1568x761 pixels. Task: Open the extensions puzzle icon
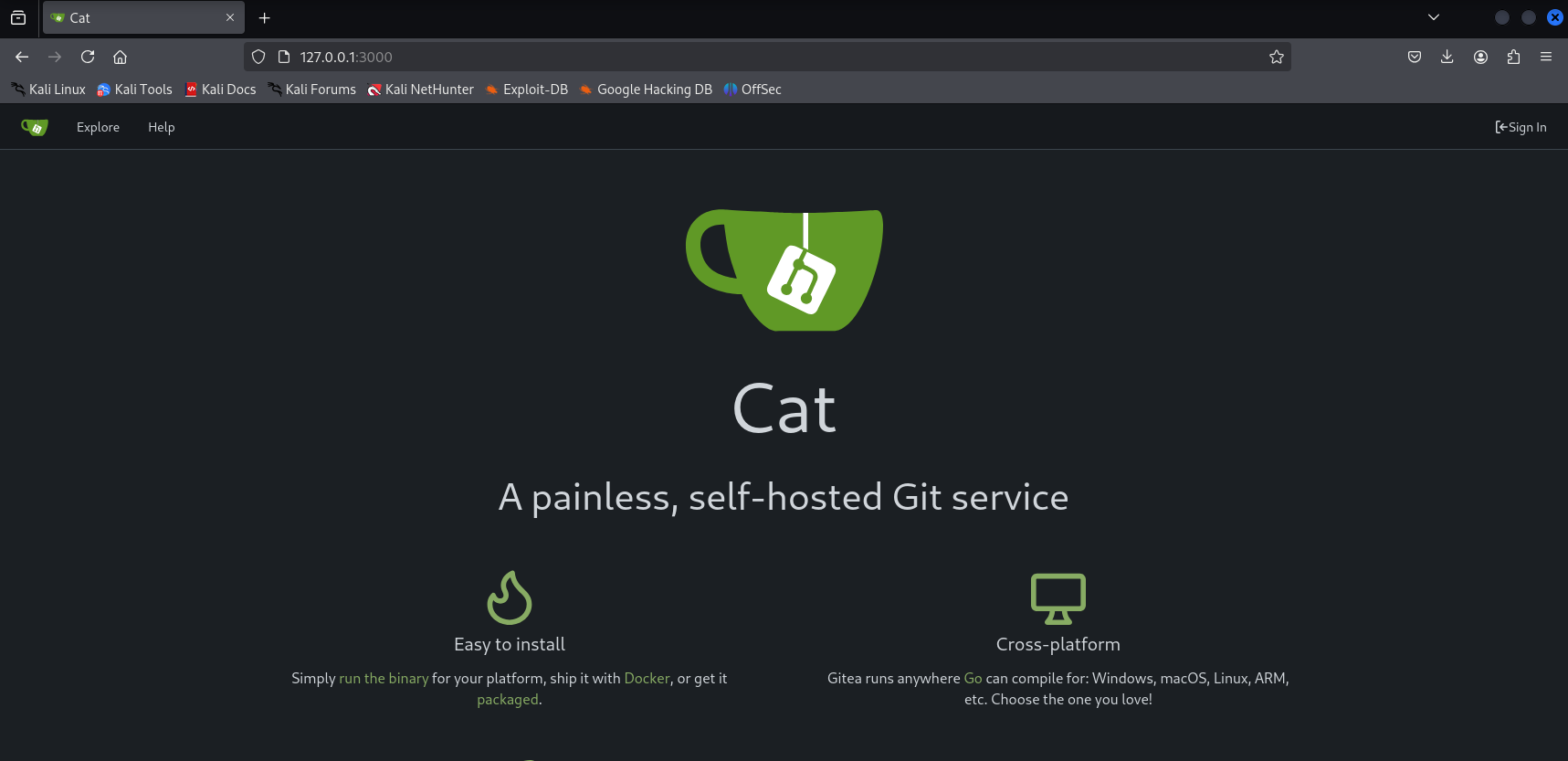tap(1513, 57)
